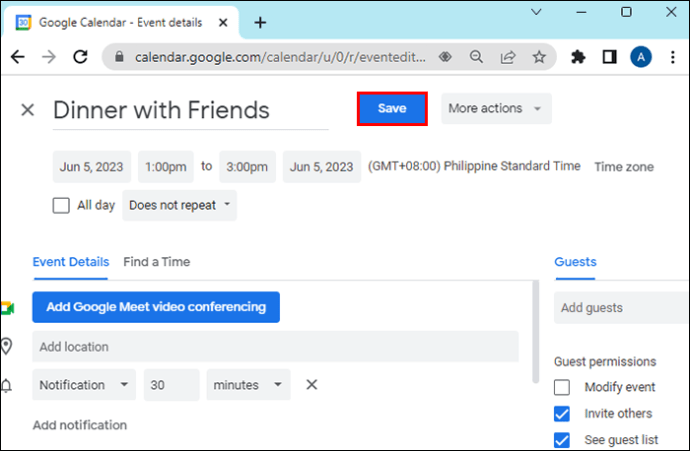690x451 pixels.
Task: Open a new browser tab
Action: (260, 22)
